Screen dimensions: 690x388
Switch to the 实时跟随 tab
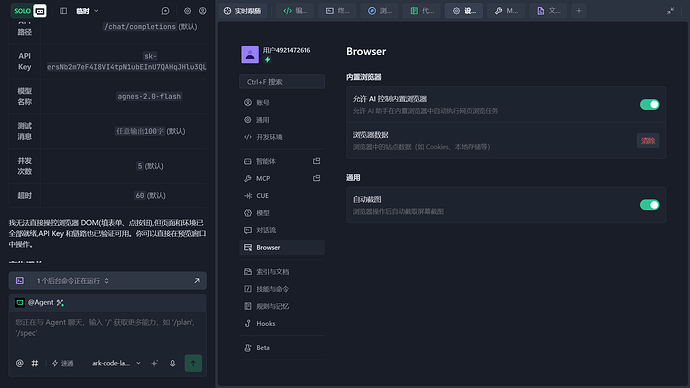click(243, 11)
